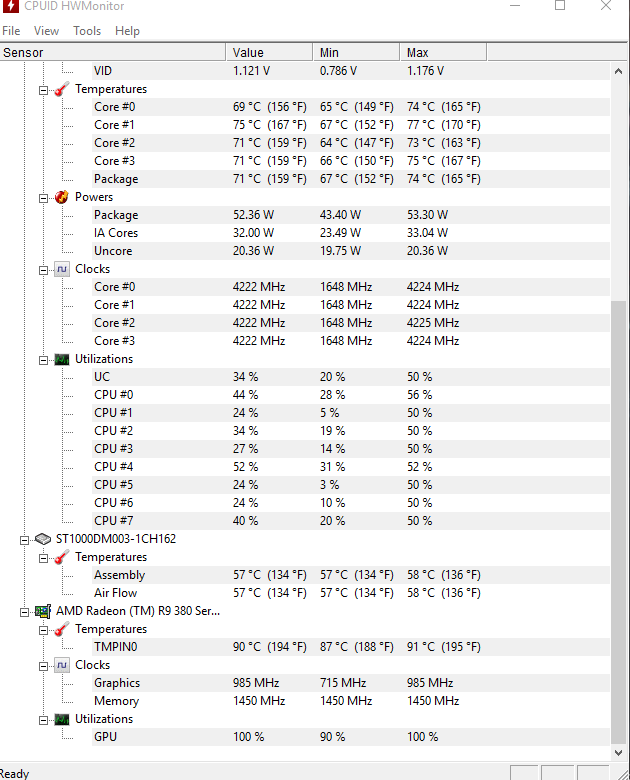Click the HWMonitor lightning bolt app icon

tap(10, 6)
